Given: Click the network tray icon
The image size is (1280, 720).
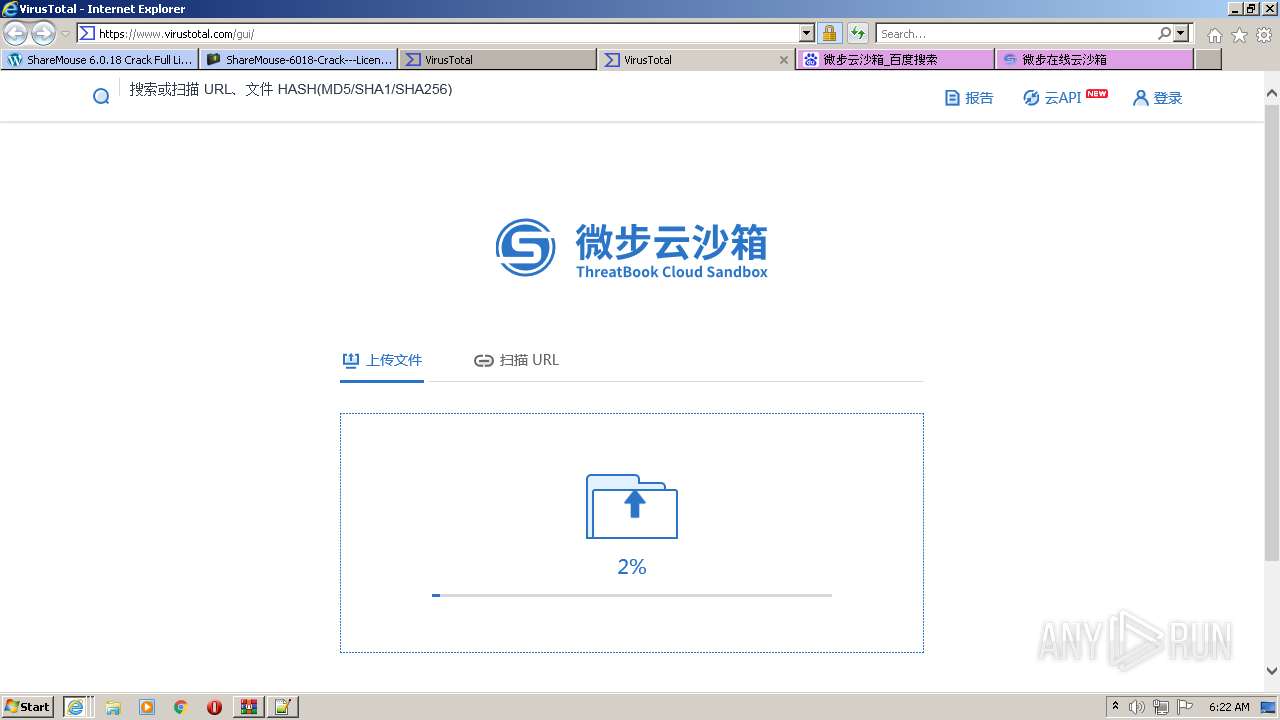Looking at the screenshot, I should tap(1161, 707).
